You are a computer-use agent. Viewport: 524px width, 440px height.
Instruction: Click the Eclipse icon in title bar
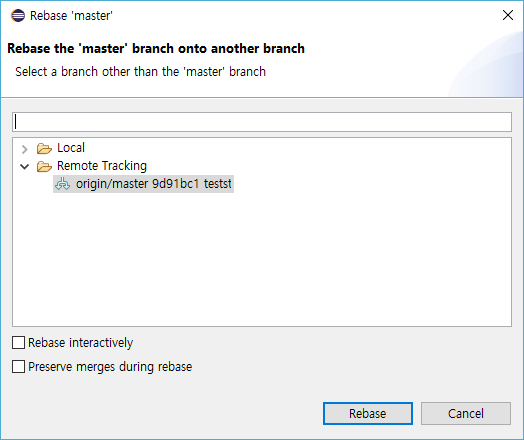(18, 16)
